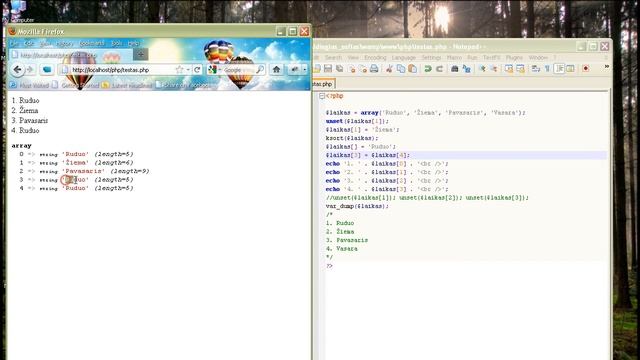Screen dimensions: 640x360
Task: Open Notepad++ Search menu
Action: 333,58
